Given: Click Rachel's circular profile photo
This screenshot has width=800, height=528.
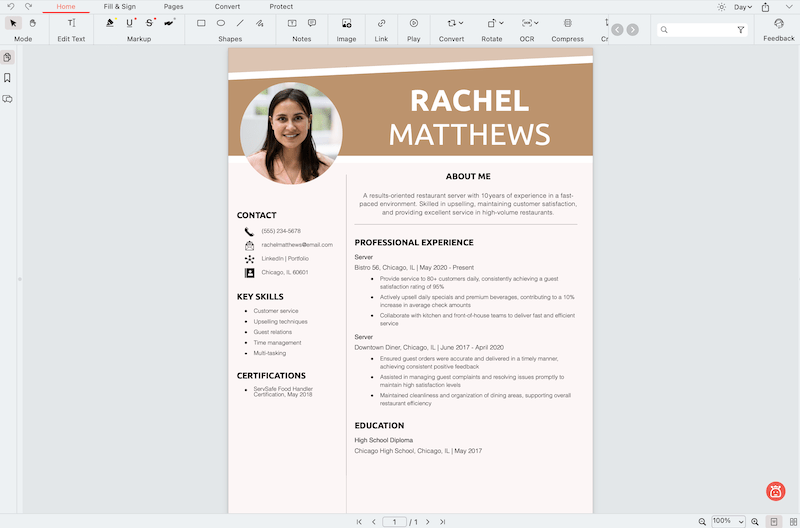Looking at the screenshot, I should click(x=291, y=133).
